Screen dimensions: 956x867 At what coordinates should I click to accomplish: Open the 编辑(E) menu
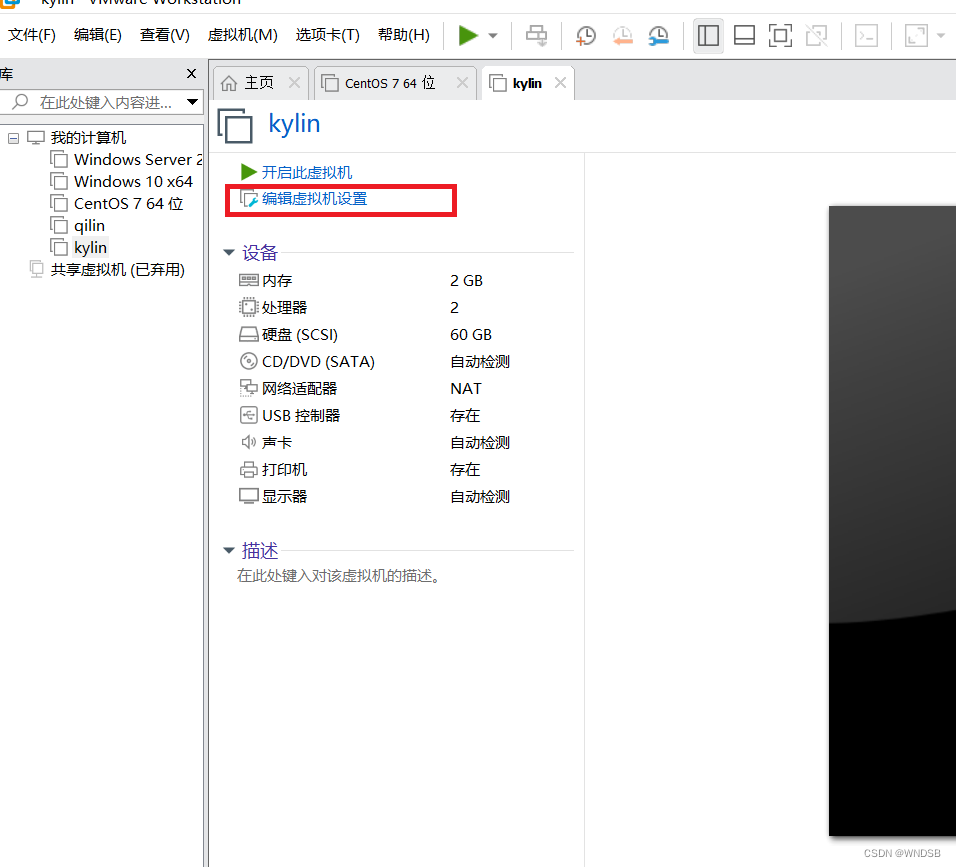pyautogui.click(x=98, y=35)
